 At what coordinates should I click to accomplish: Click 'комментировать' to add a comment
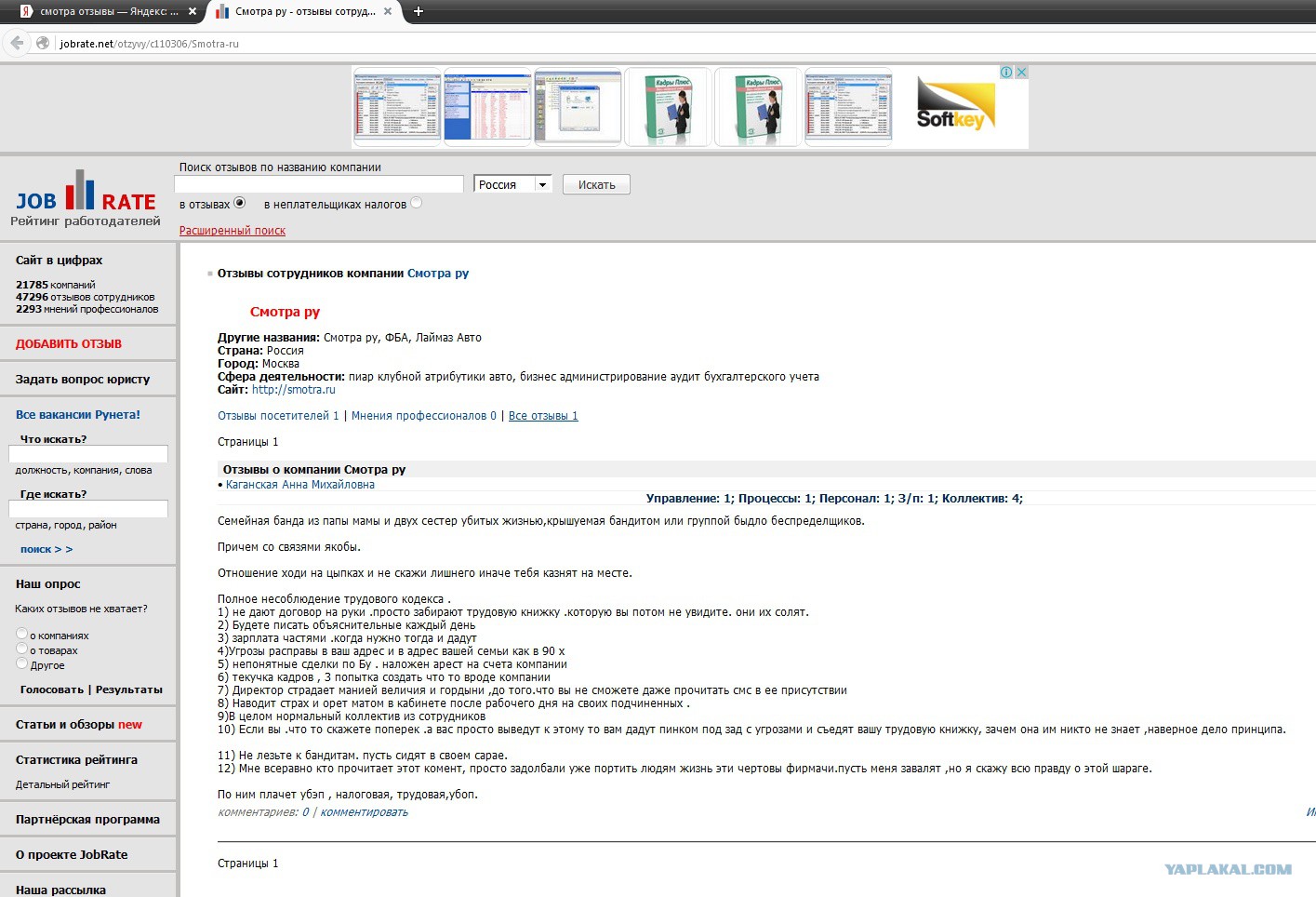tap(365, 812)
